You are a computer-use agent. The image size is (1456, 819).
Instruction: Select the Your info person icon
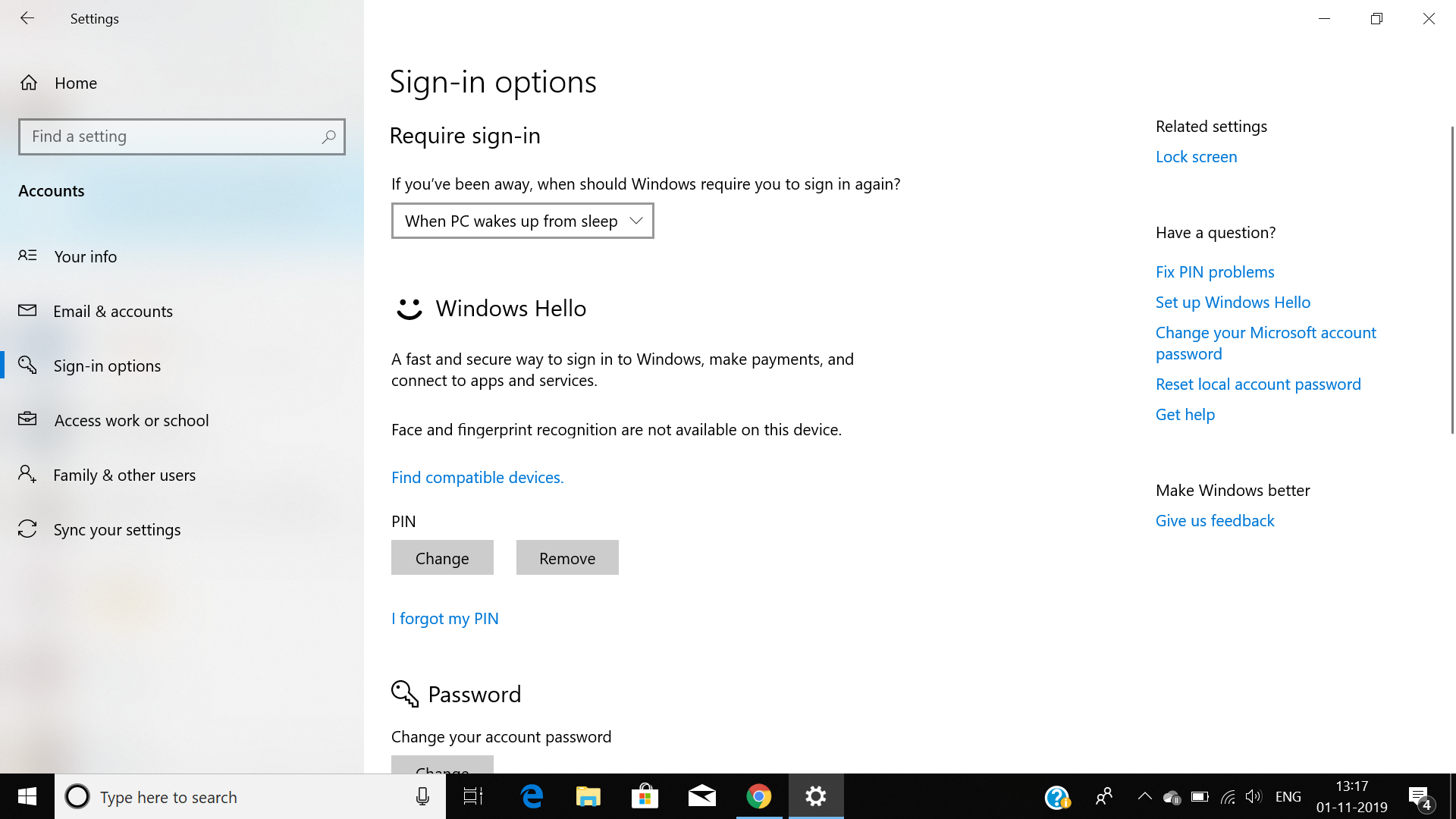point(27,256)
